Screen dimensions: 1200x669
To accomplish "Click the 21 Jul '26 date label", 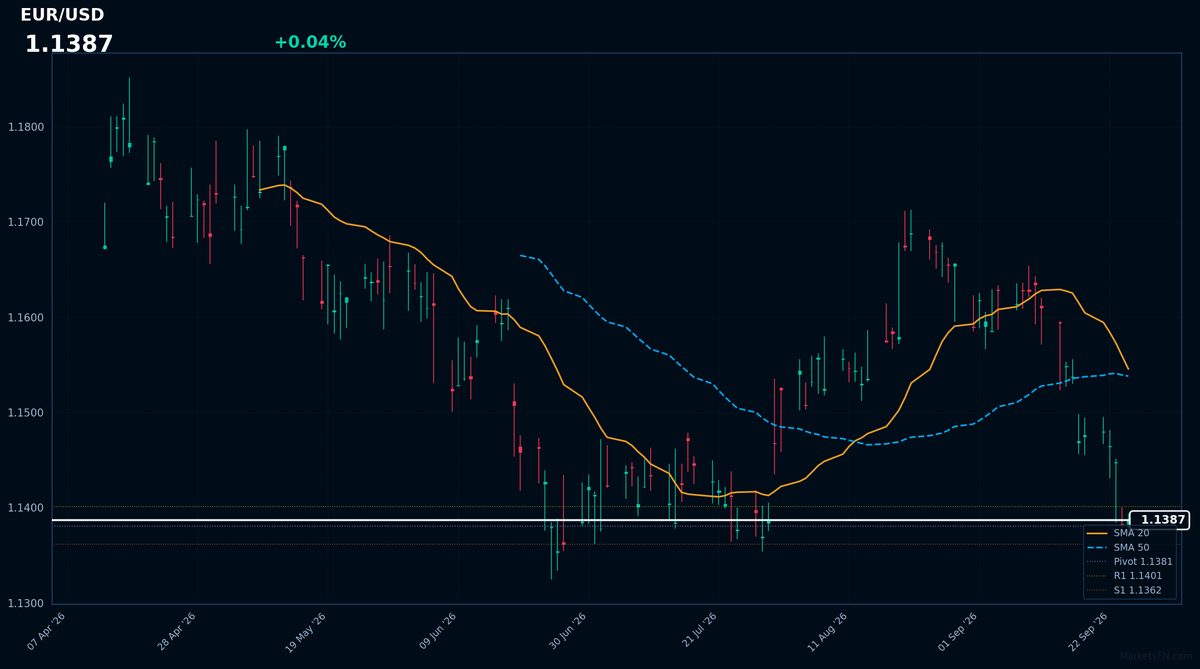I will pos(698,632).
